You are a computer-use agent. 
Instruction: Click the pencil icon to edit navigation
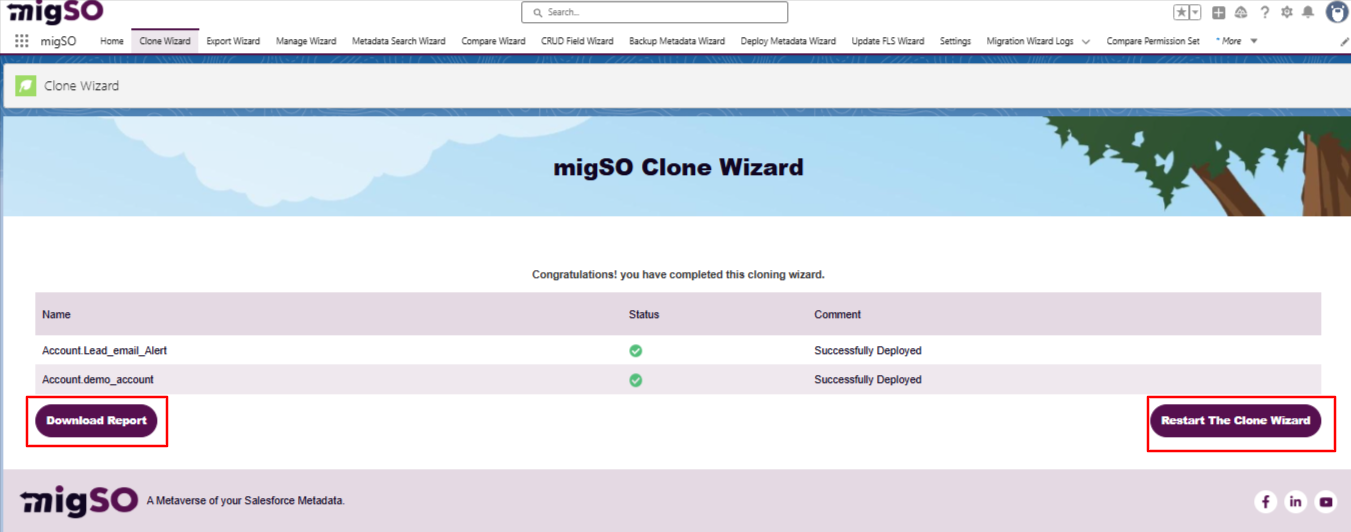coord(1344,42)
